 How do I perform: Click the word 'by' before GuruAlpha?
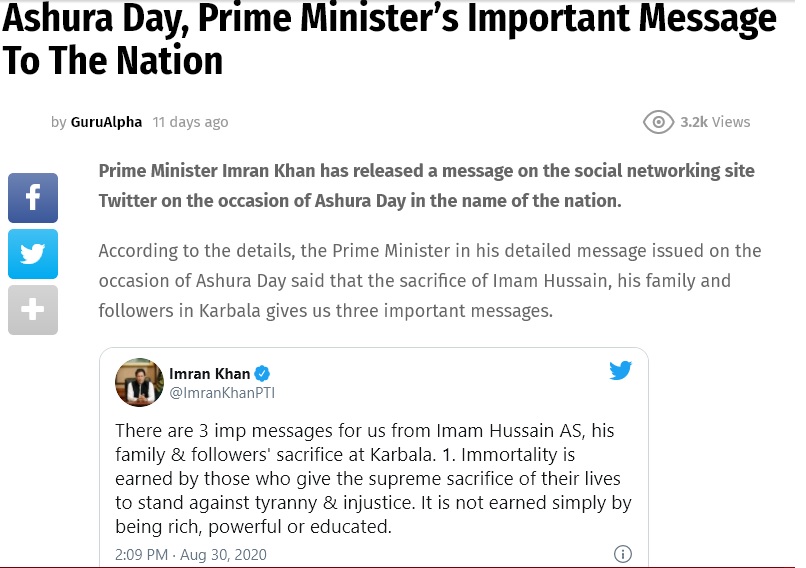59,122
